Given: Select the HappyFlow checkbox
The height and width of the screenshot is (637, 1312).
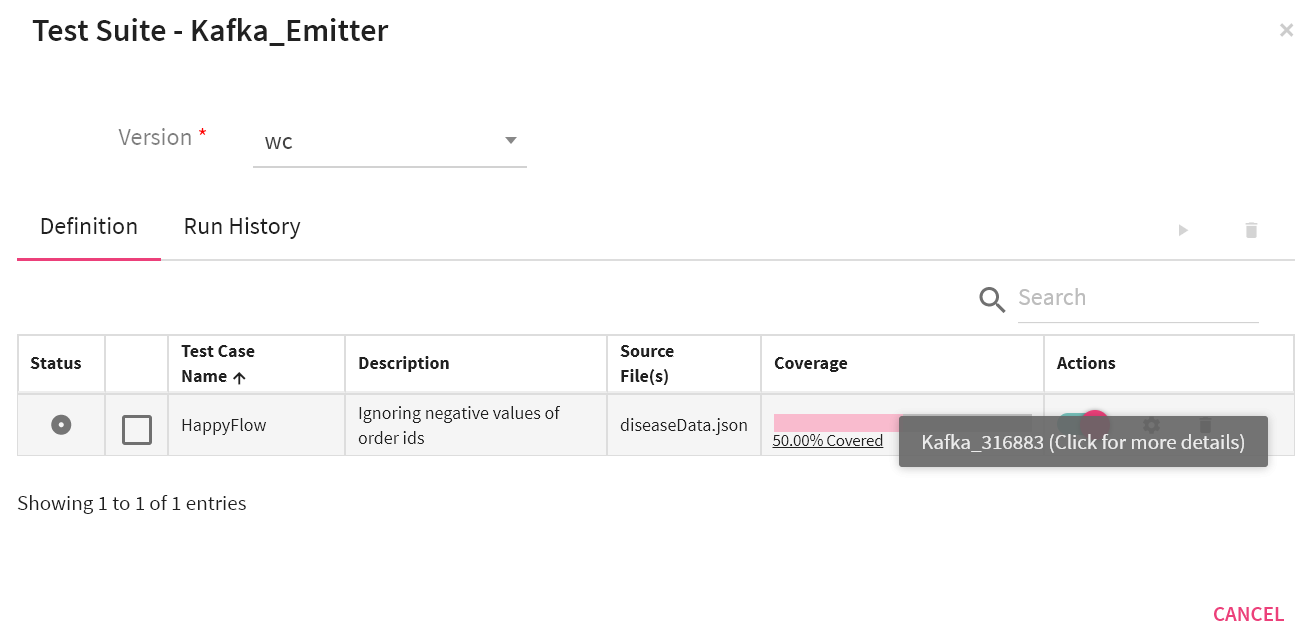Looking at the screenshot, I should [137, 430].
